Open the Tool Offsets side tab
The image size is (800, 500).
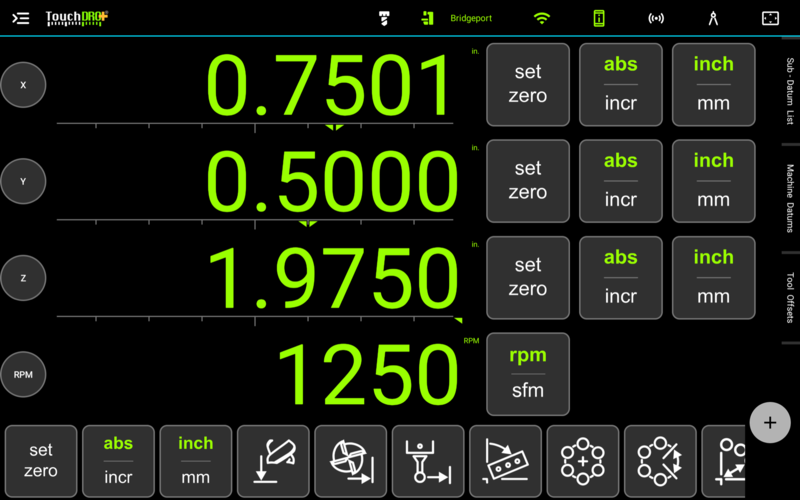[x=790, y=297]
